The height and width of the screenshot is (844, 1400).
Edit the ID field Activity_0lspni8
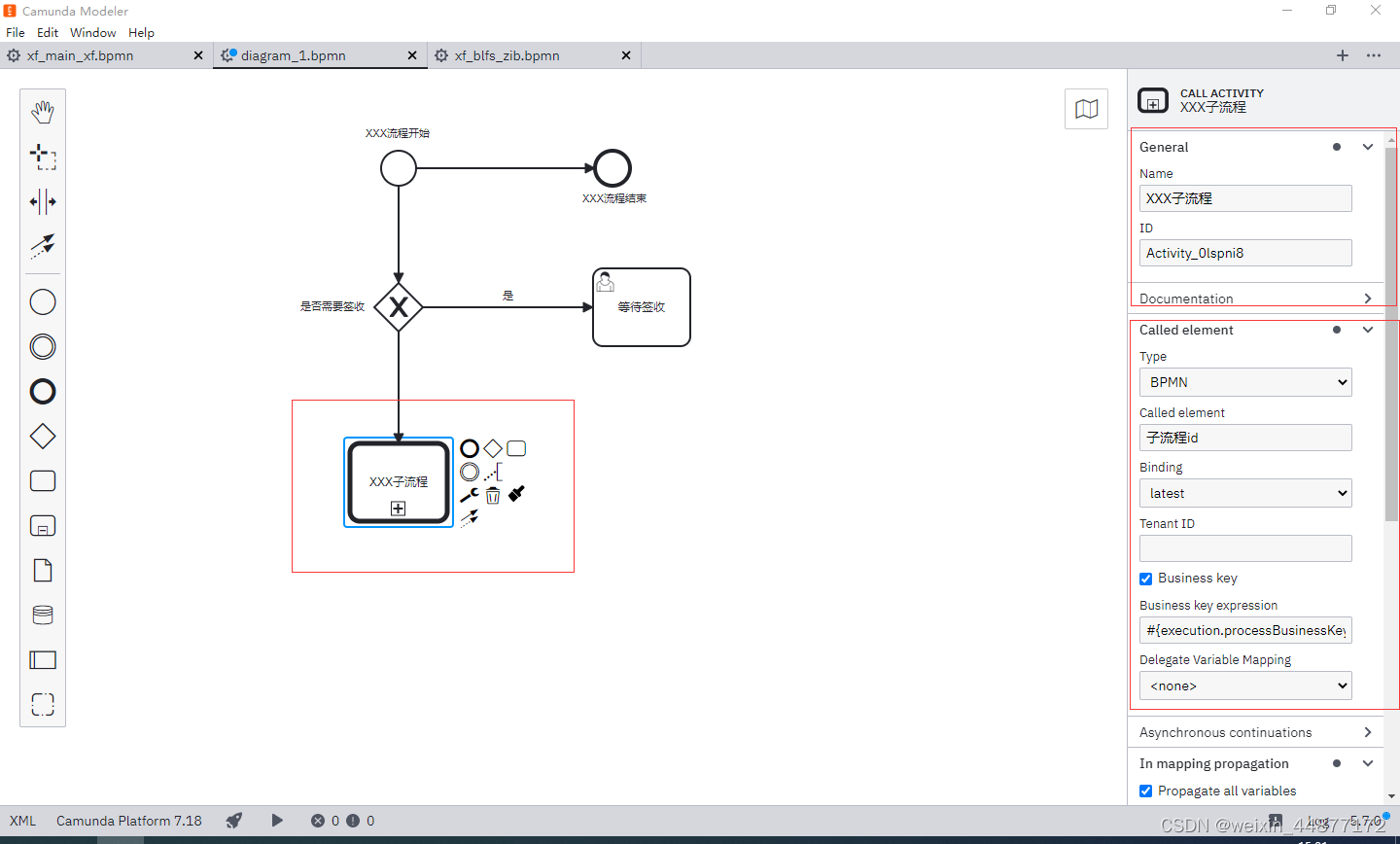coord(1245,253)
